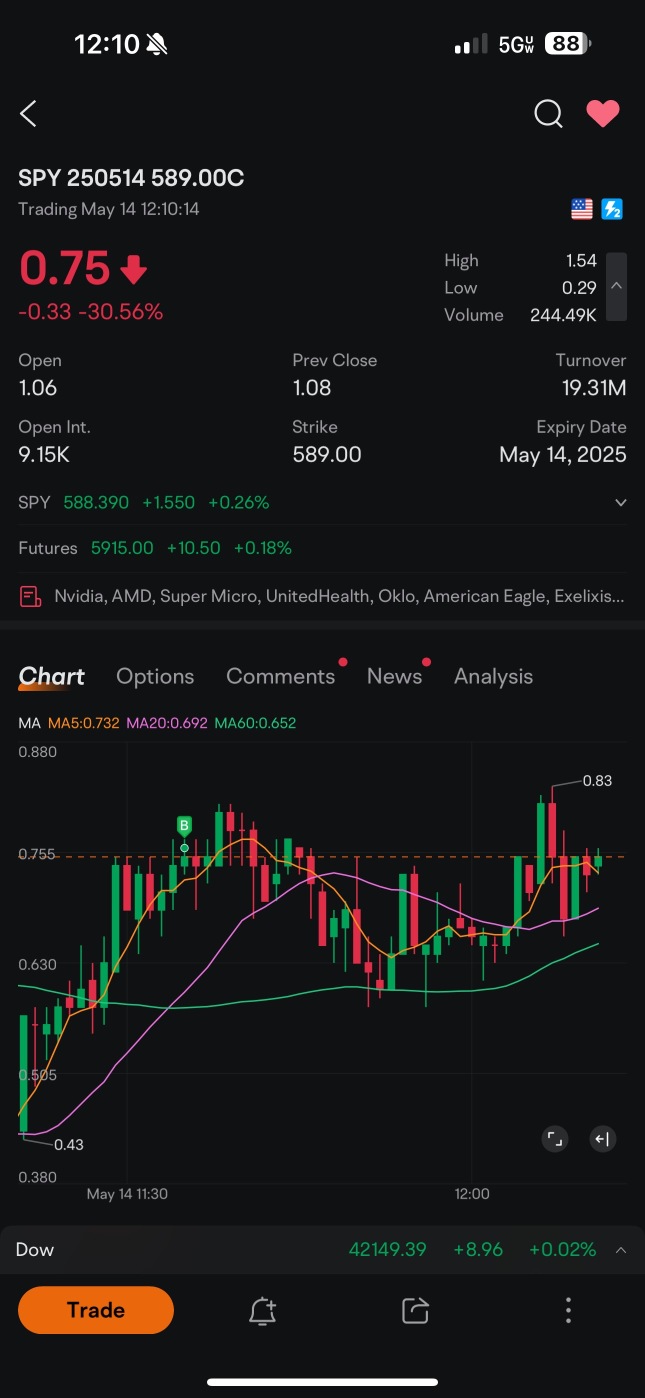The height and width of the screenshot is (1398, 645).
Task: Toggle the heart favorite icon
Action: [603, 114]
